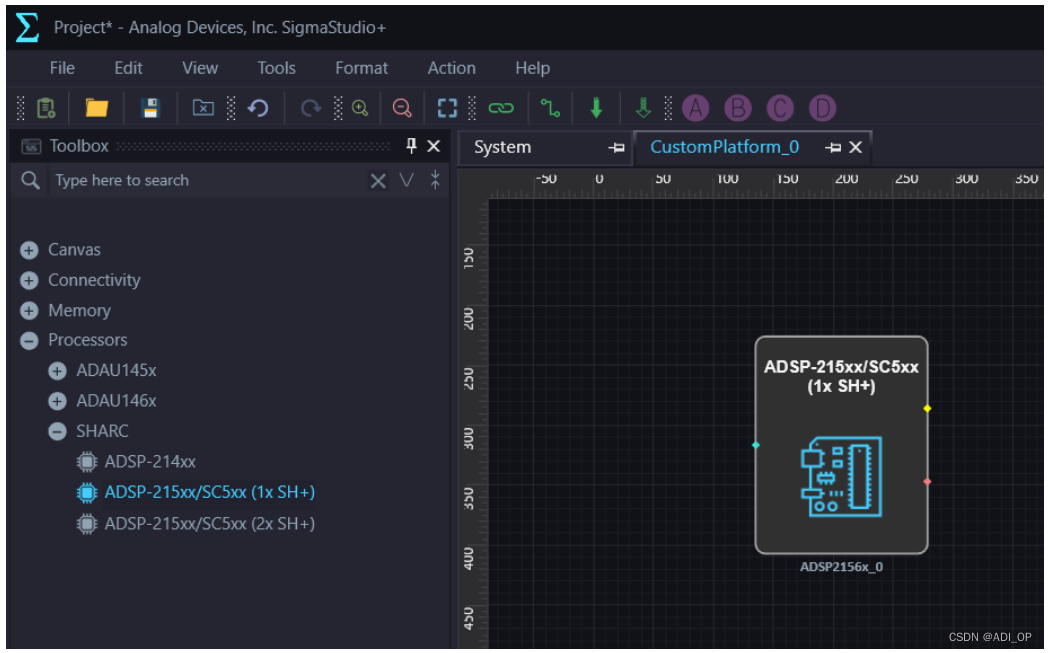This screenshot has width=1048, height=653.
Task: Collapse the Processors category
Action: [29, 341]
